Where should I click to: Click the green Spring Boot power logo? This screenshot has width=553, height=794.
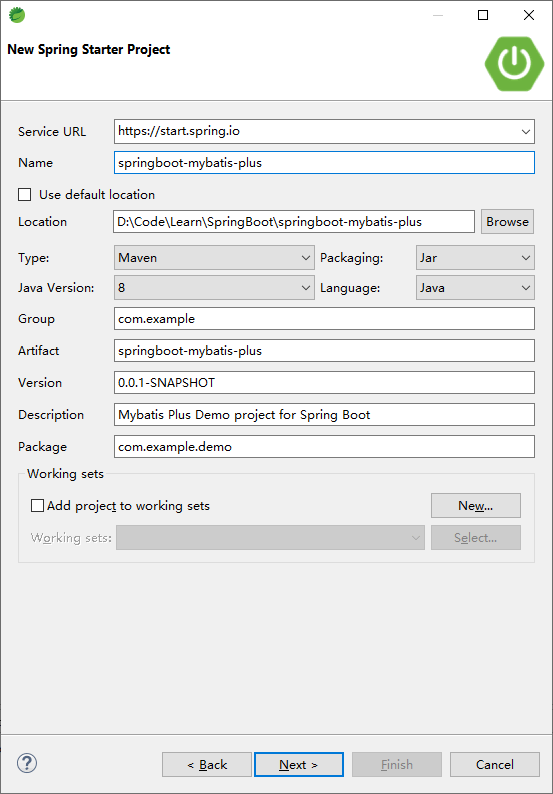click(x=514, y=64)
